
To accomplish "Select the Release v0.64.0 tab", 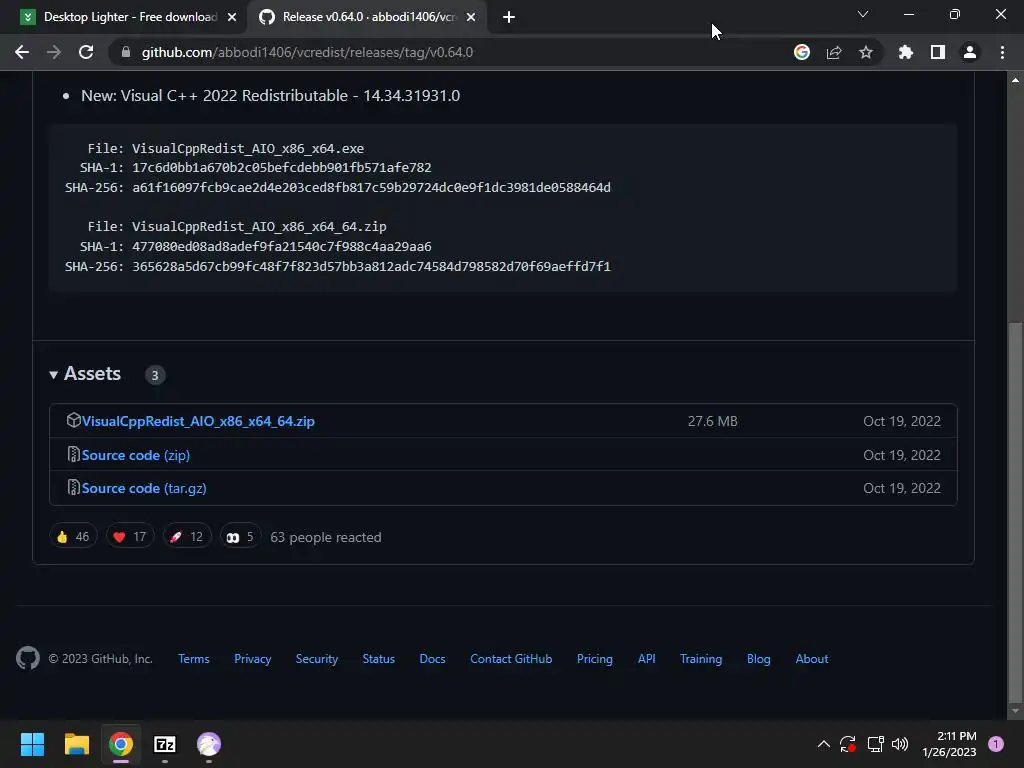I will pos(369,17).
